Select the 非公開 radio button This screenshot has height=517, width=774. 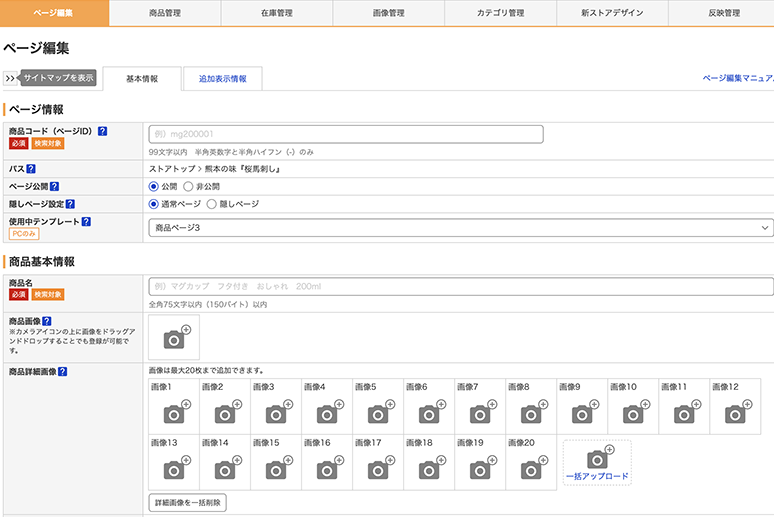188,186
